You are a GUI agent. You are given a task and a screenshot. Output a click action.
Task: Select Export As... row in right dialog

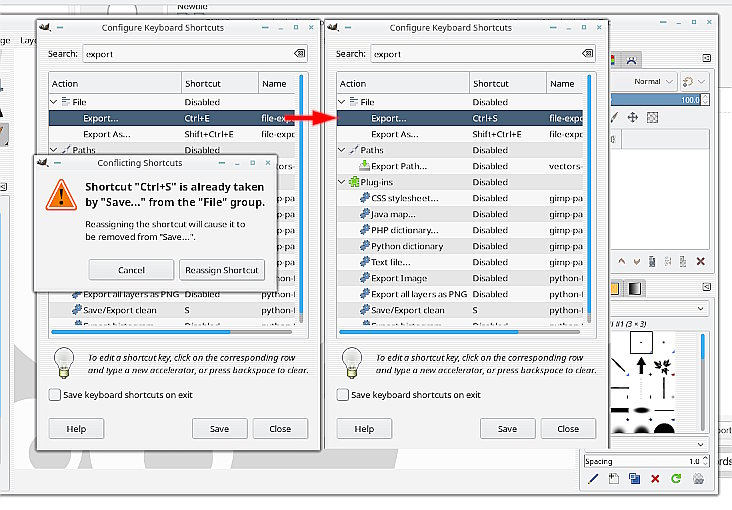pos(460,134)
